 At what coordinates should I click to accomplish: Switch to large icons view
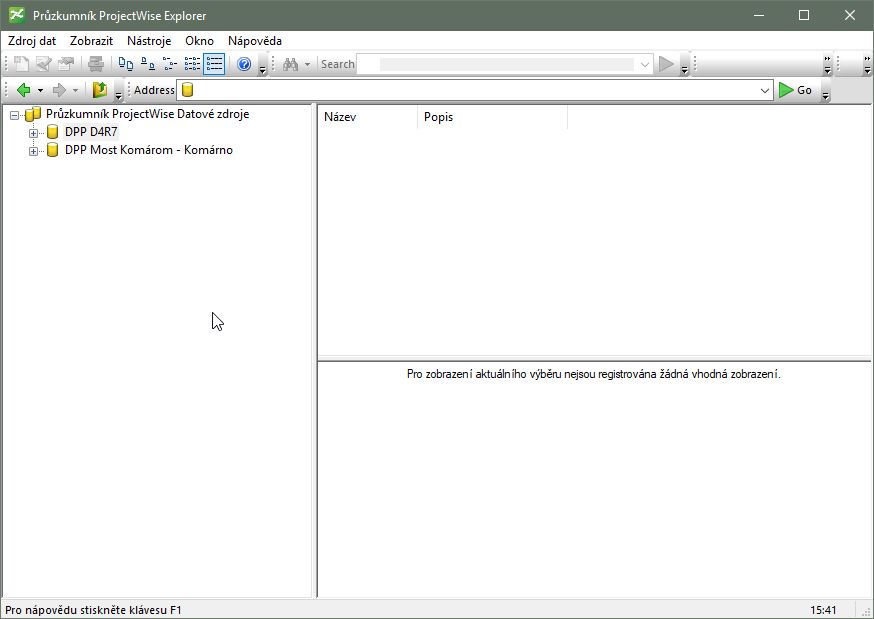pos(126,64)
